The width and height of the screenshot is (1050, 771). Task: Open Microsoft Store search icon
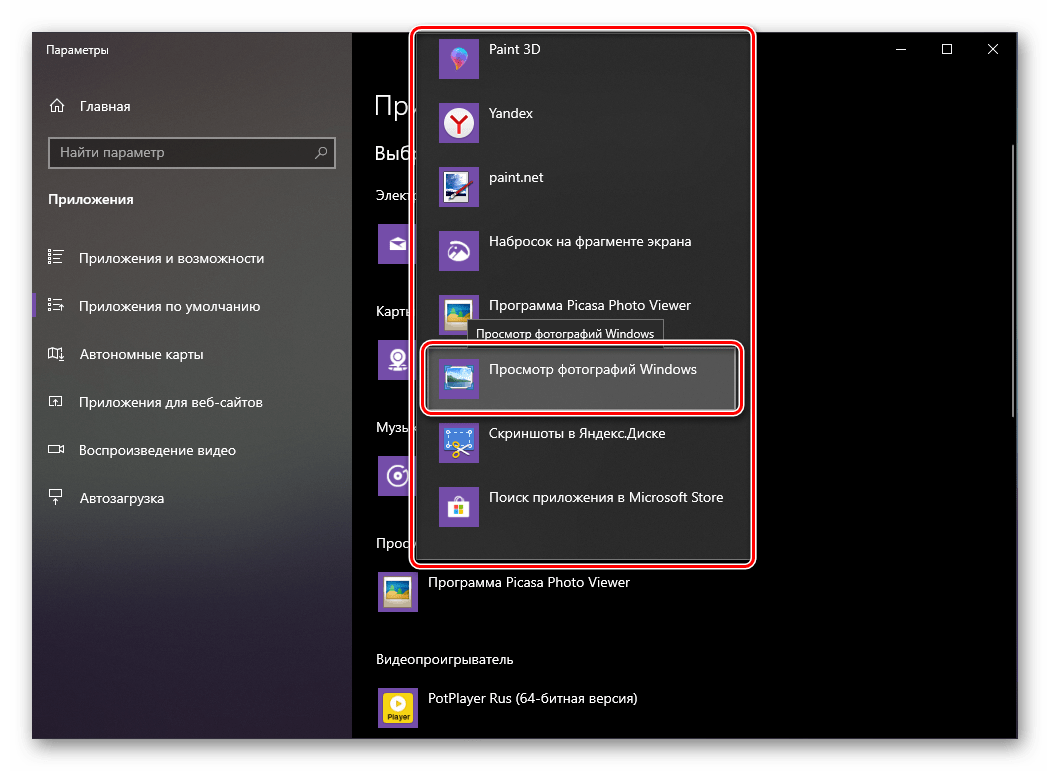coord(459,506)
